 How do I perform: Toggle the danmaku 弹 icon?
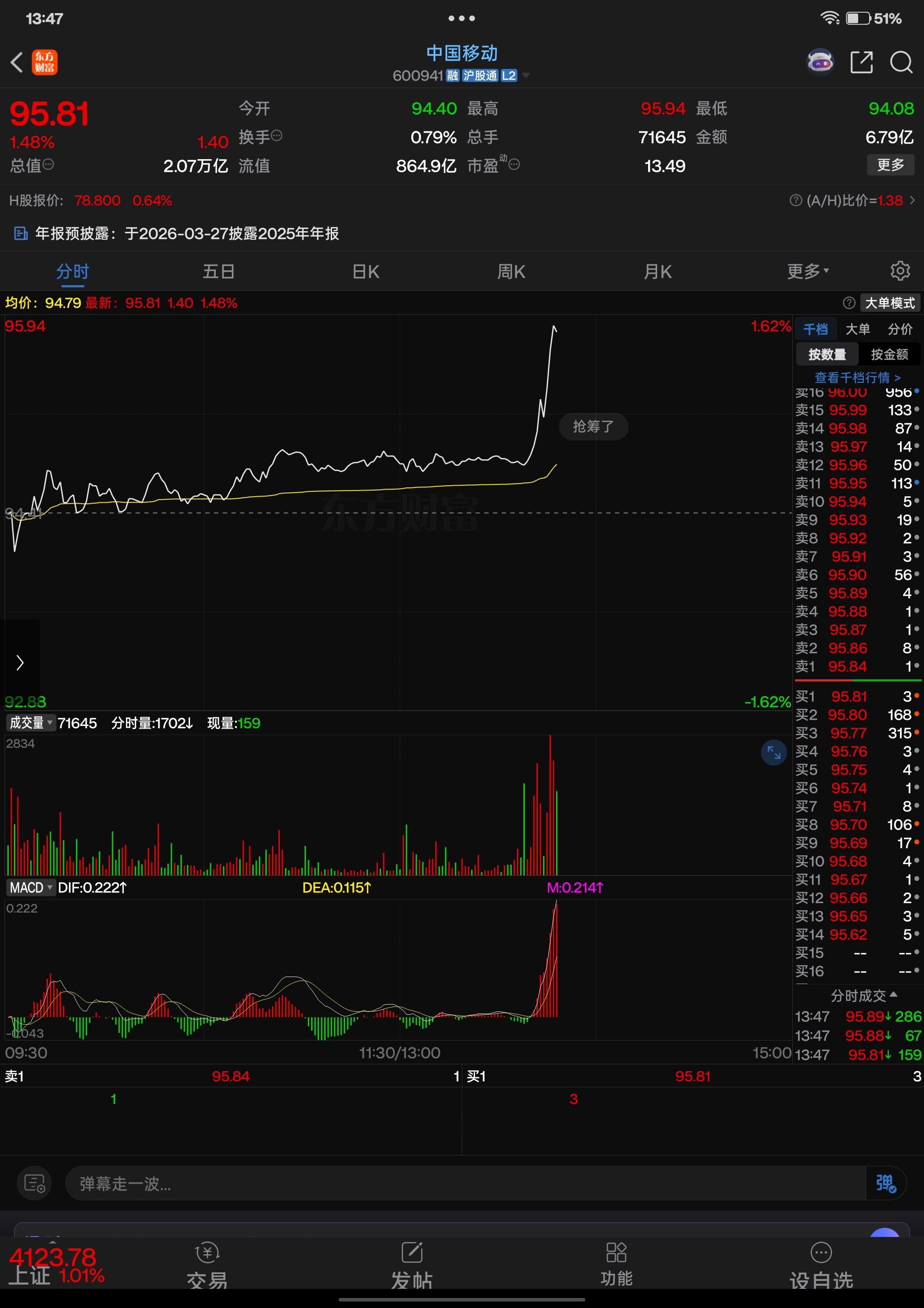[x=885, y=1183]
